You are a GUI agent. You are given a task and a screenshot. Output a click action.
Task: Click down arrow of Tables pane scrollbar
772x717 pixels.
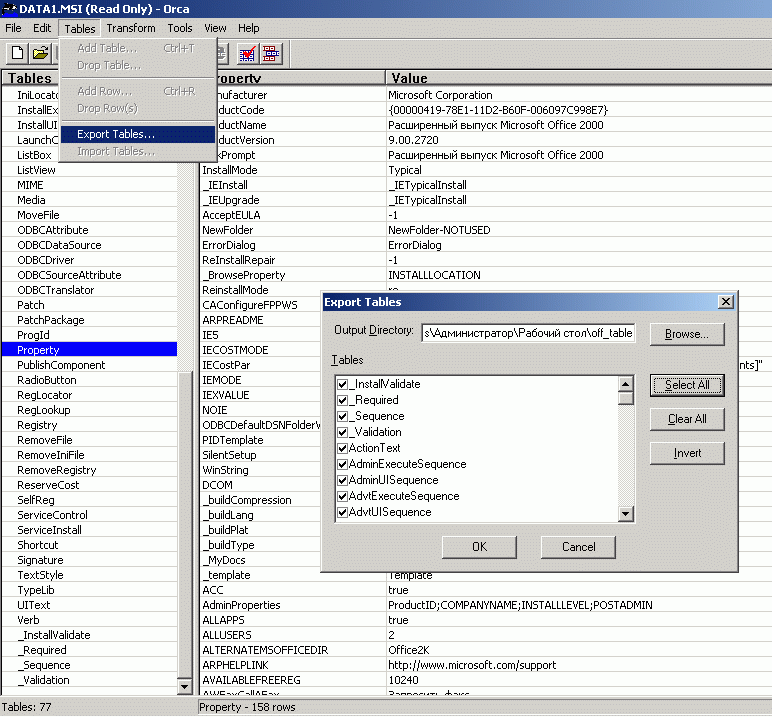click(185, 686)
